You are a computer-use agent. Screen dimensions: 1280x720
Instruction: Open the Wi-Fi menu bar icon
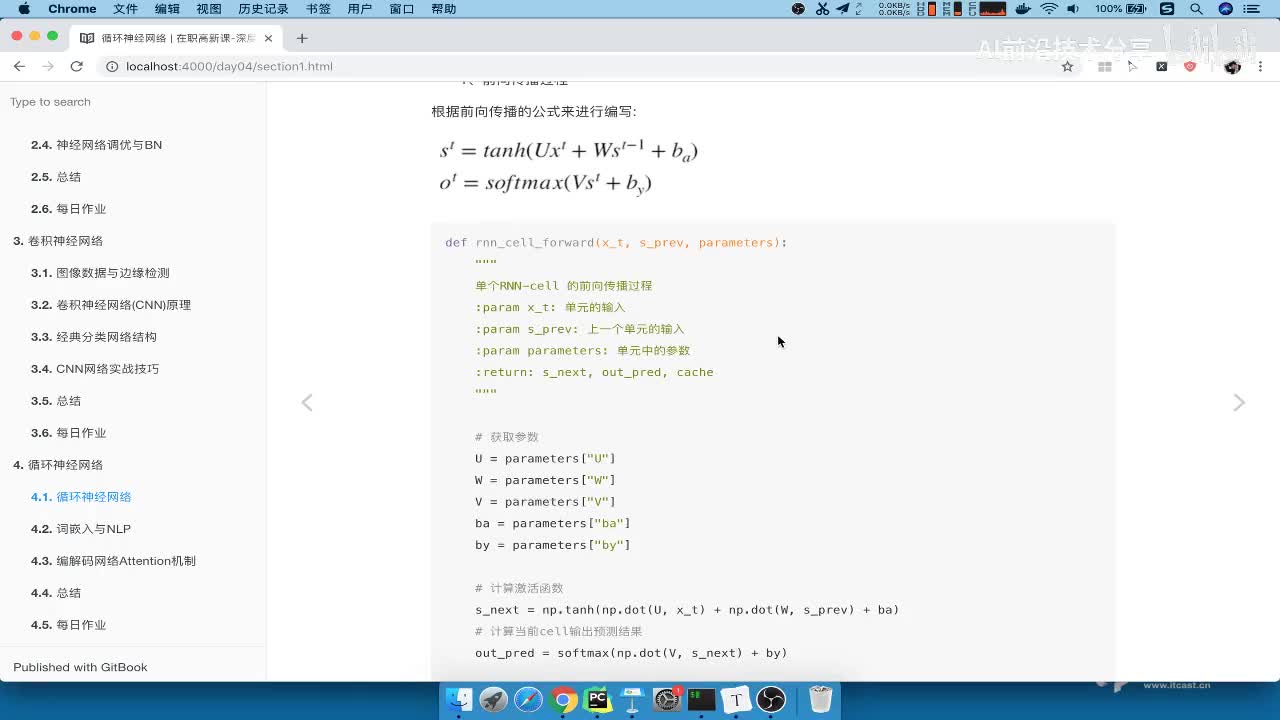(1049, 9)
